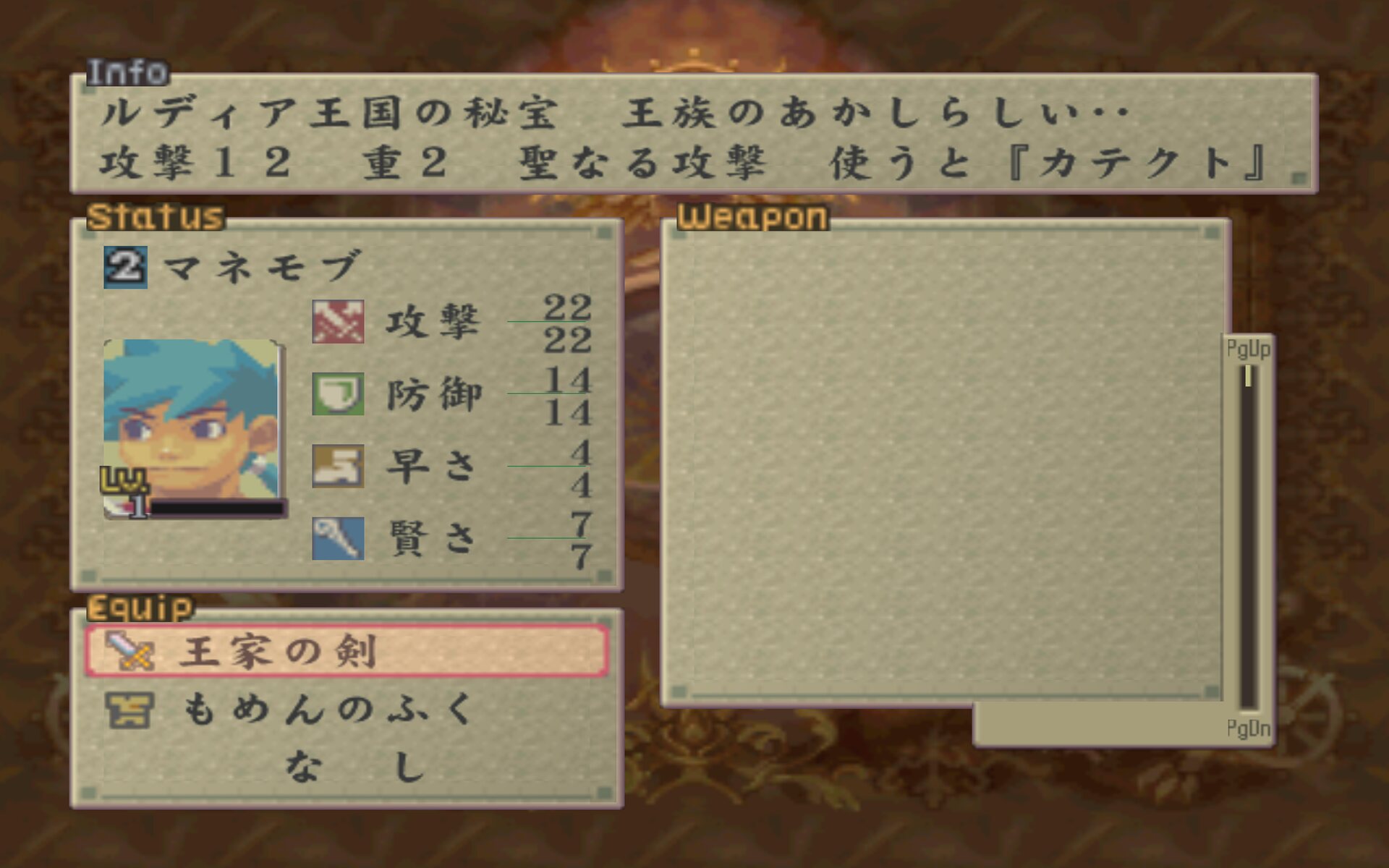1389x868 pixels.
Task: Select the 王家の剣 equipment slot
Action: pyautogui.click(x=347, y=651)
